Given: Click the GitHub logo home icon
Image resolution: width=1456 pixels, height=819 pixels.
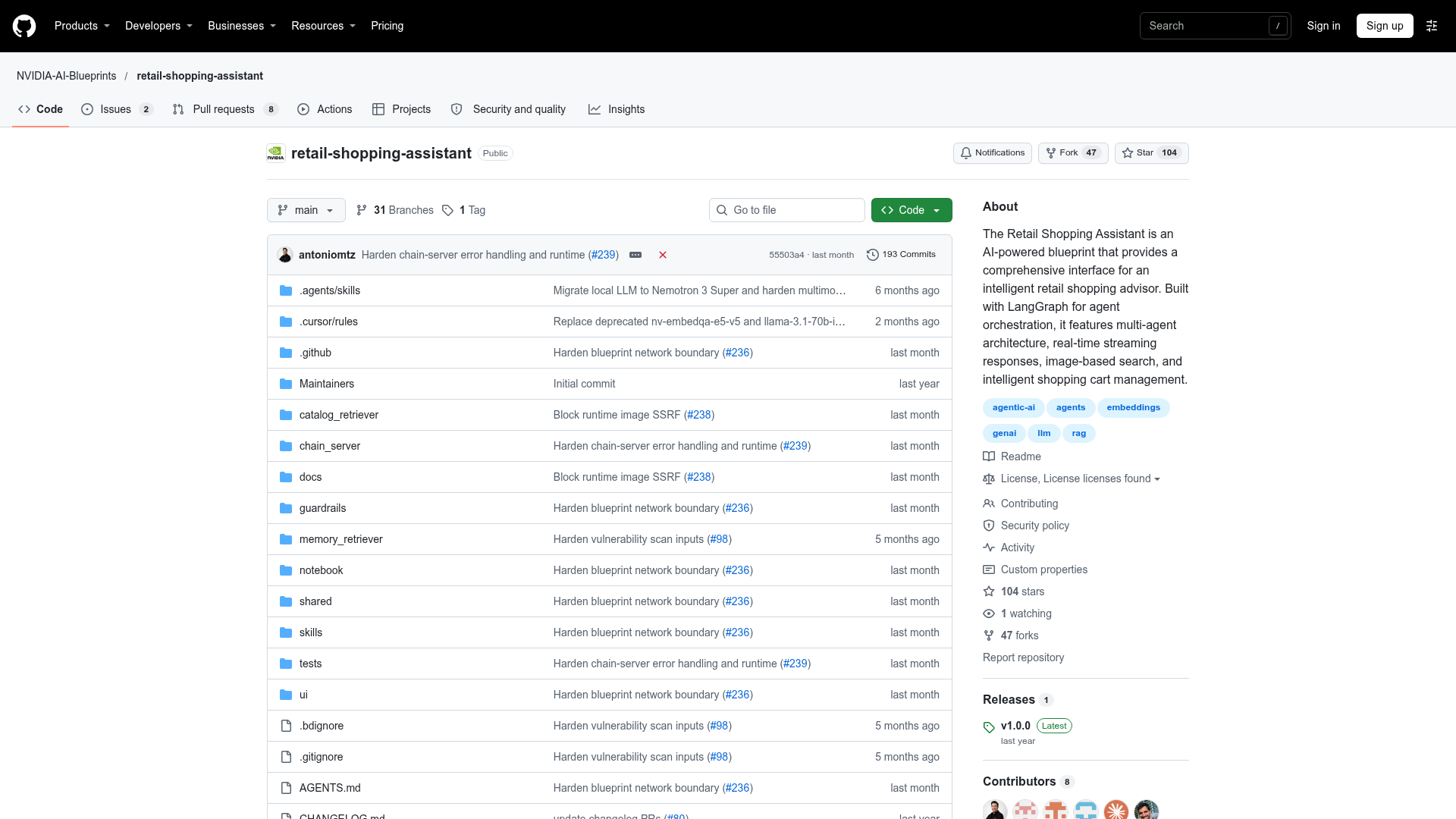Looking at the screenshot, I should click(24, 26).
